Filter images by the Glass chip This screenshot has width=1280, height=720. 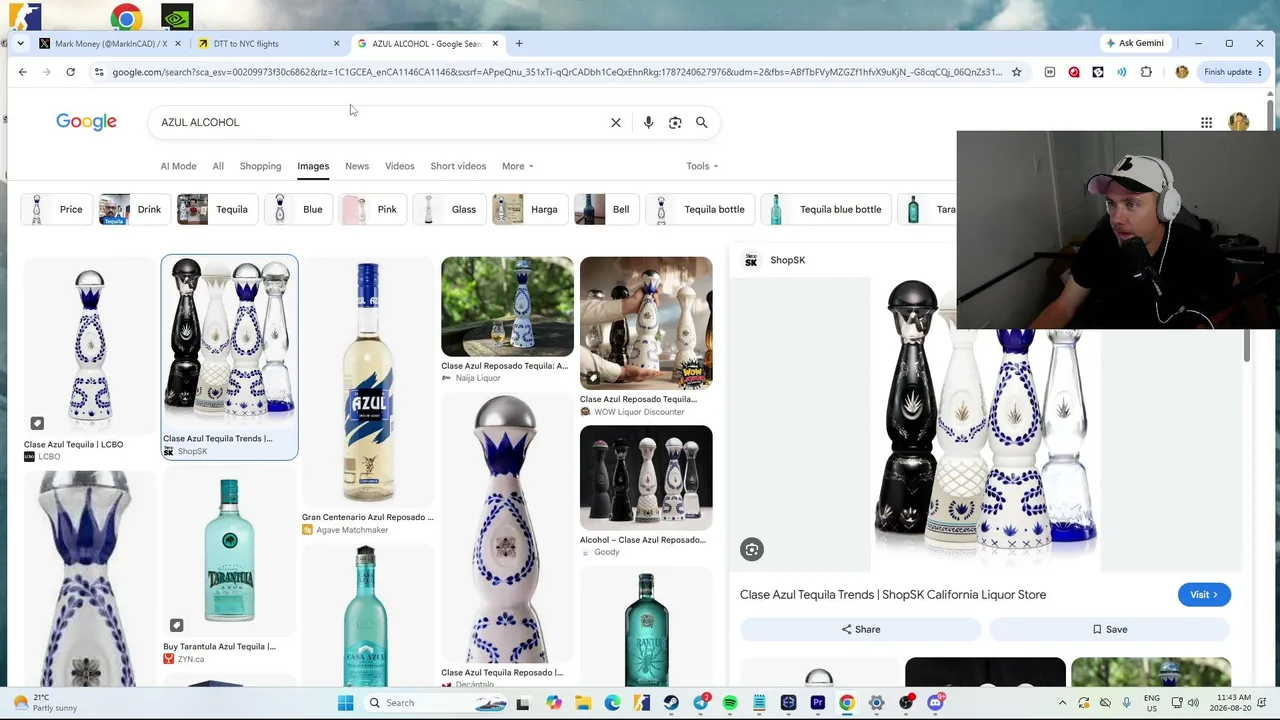click(448, 209)
